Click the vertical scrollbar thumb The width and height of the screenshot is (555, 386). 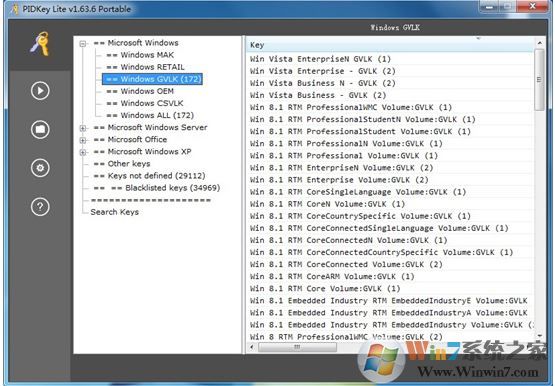(x=539, y=80)
